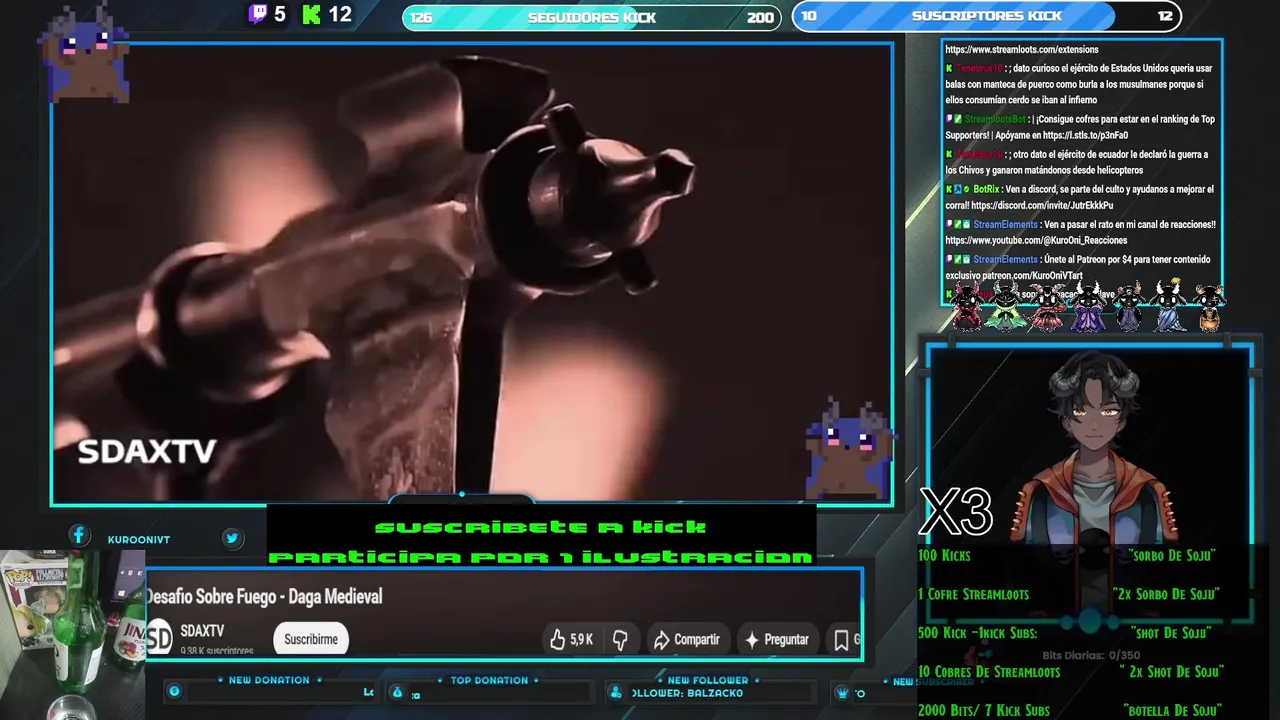Open the discord.com/invite link in chat
Viewport: 1280px width, 720px height.
1042,205
